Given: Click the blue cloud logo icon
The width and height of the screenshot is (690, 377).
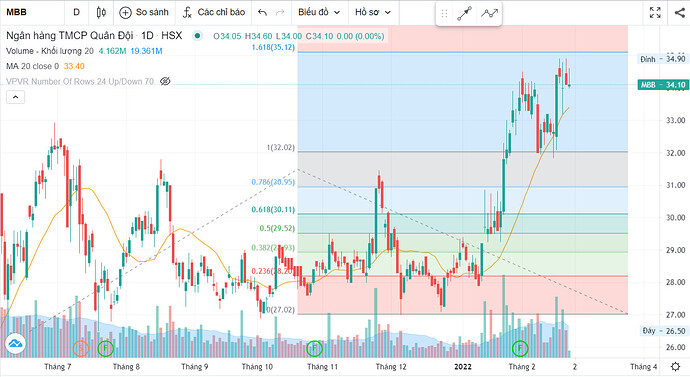Looking at the screenshot, I should [15, 344].
